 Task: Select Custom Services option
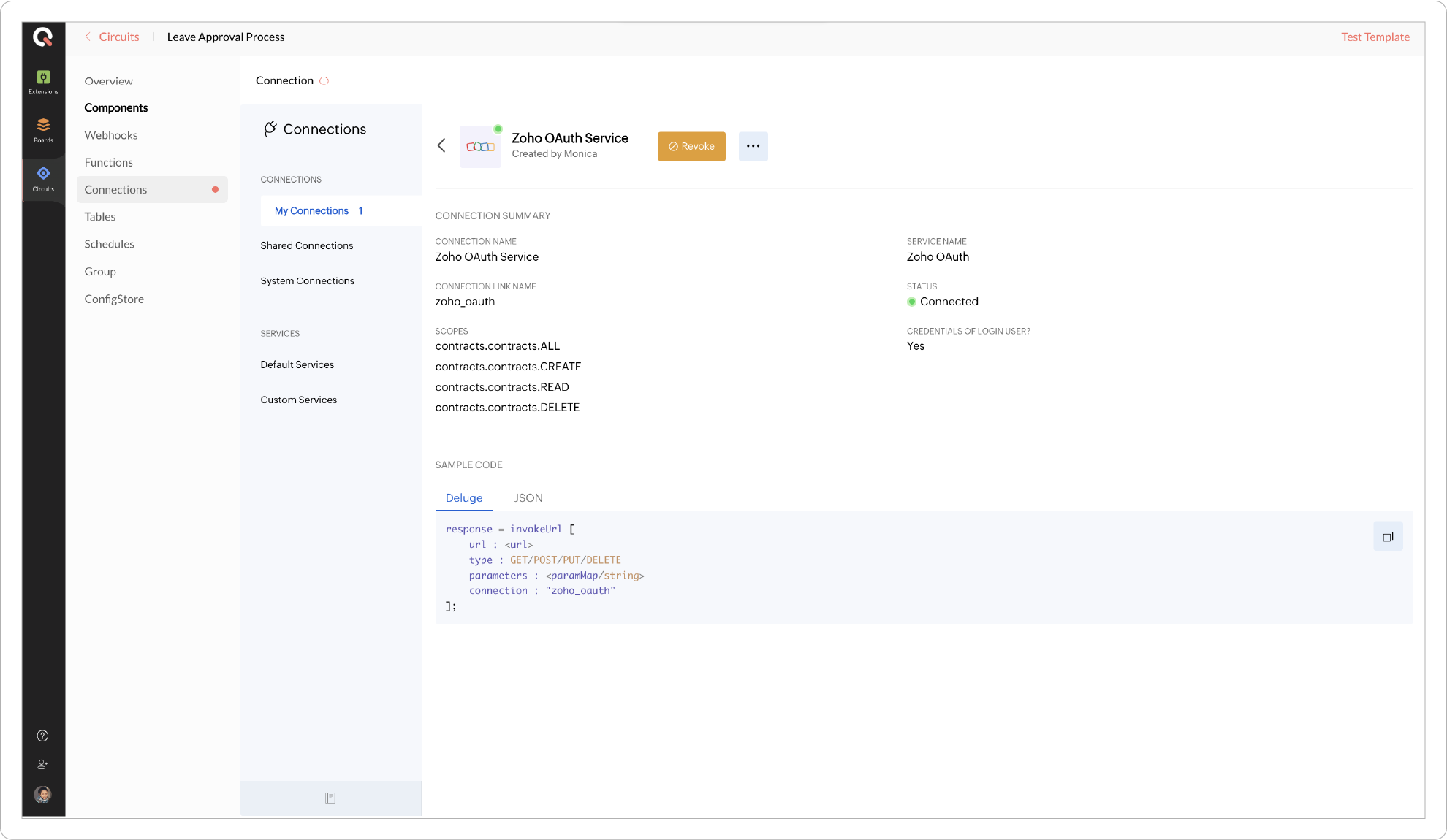(x=298, y=400)
